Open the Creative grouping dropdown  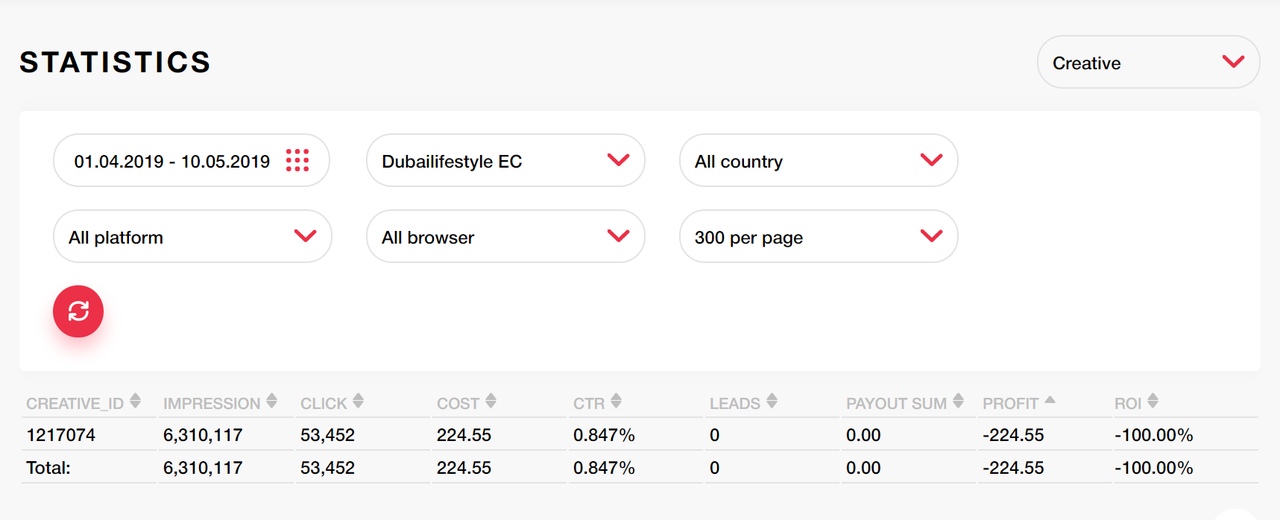point(1148,62)
